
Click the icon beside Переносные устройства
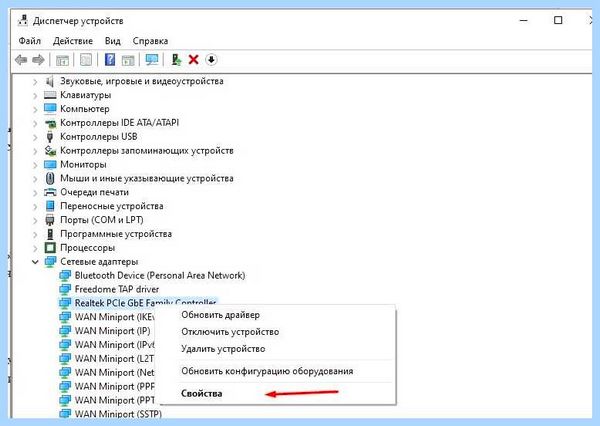pyautogui.click(x=50, y=206)
